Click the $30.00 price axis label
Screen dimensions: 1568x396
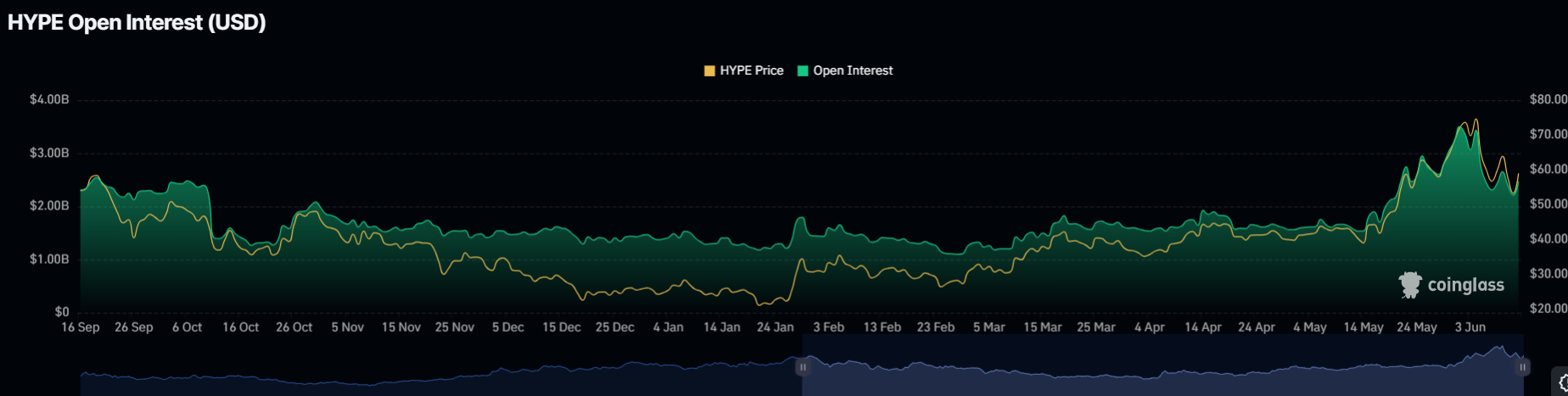pos(1548,274)
